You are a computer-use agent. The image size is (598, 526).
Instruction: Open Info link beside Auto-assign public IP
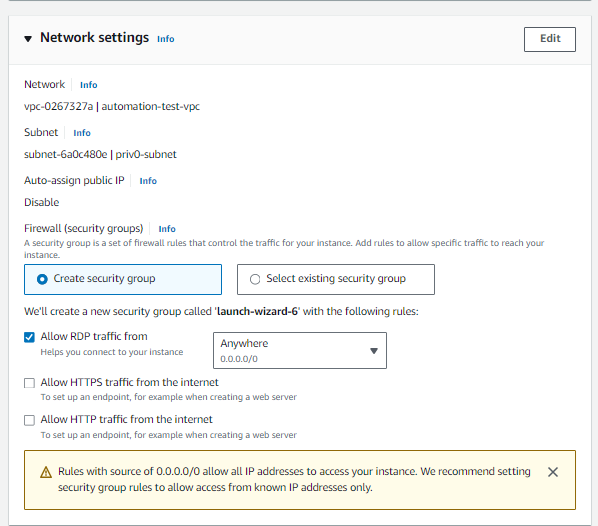tap(148, 181)
